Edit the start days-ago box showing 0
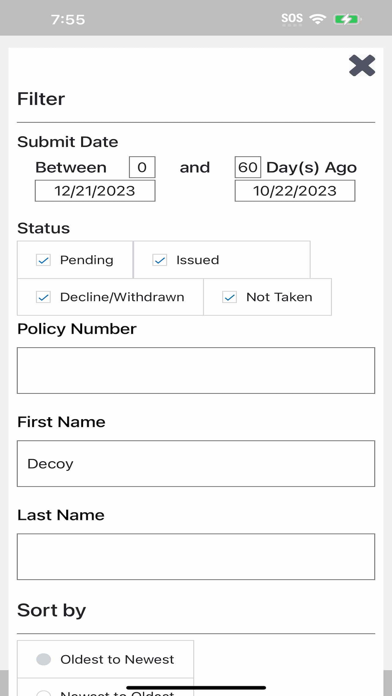The image size is (392, 696). (142, 167)
